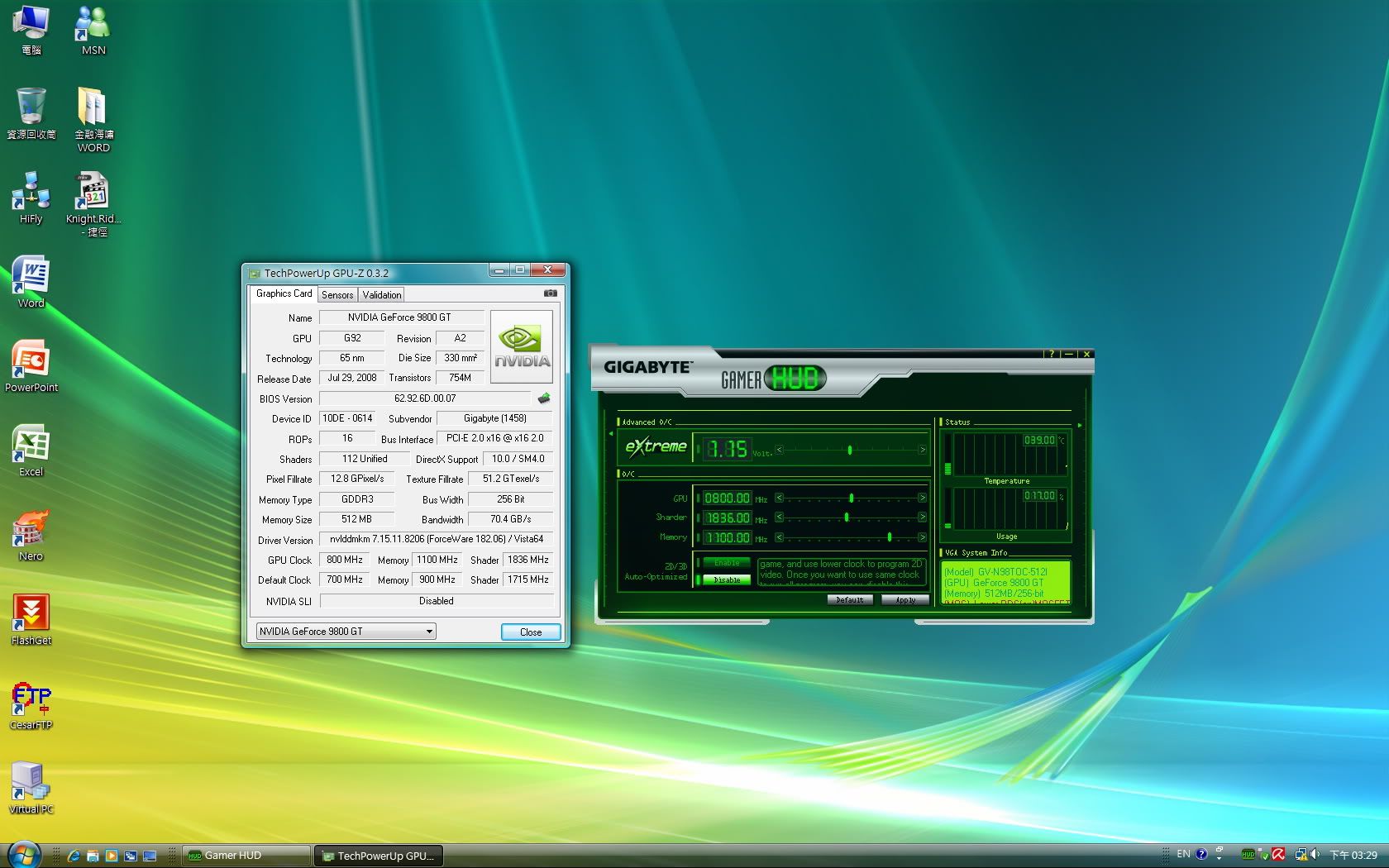Expand Gamer HUD right side arrow
Viewport: 1389px width, 868px height.
(x=1079, y=425)
